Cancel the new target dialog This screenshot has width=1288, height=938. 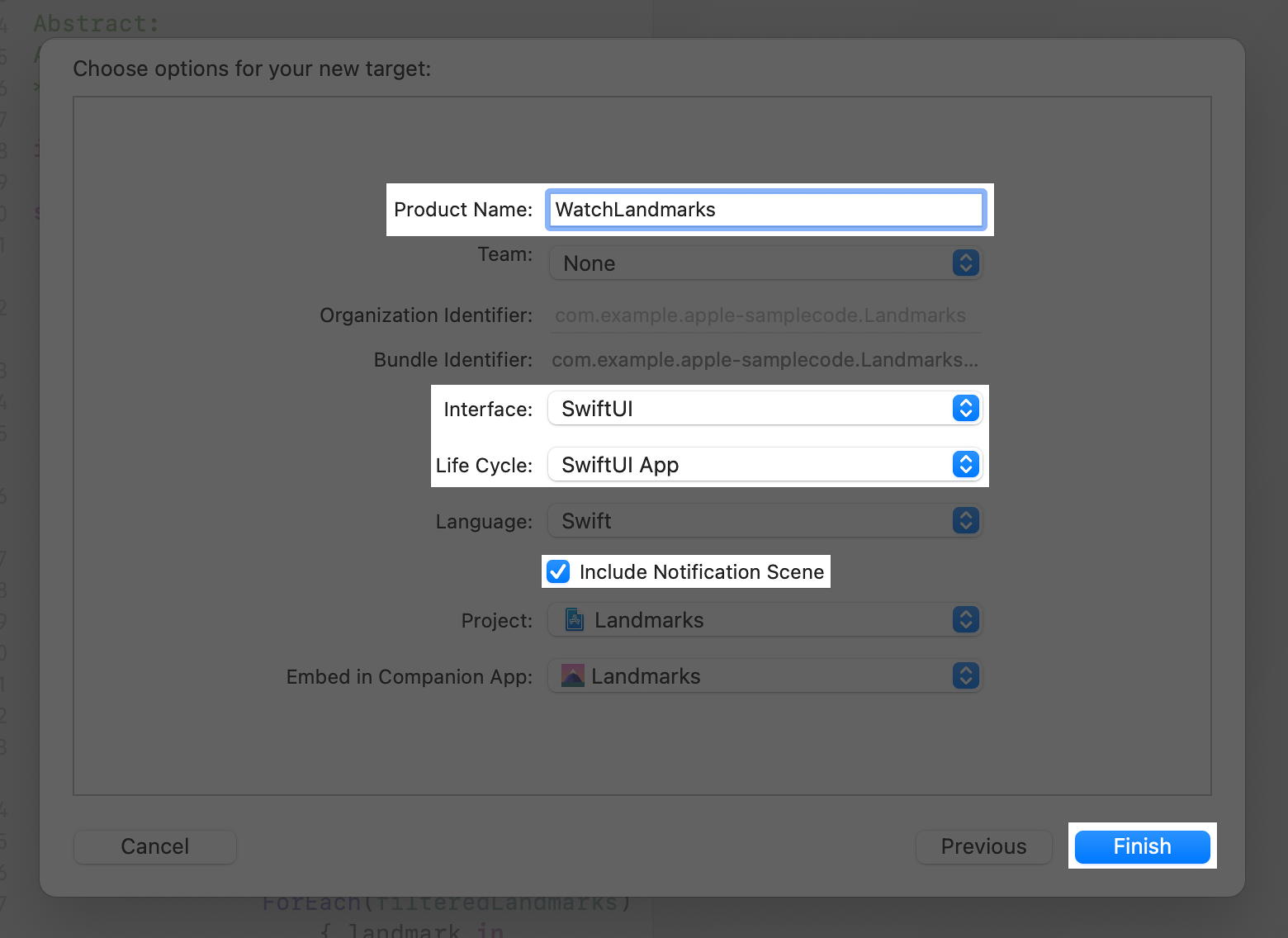pos(155,846)
